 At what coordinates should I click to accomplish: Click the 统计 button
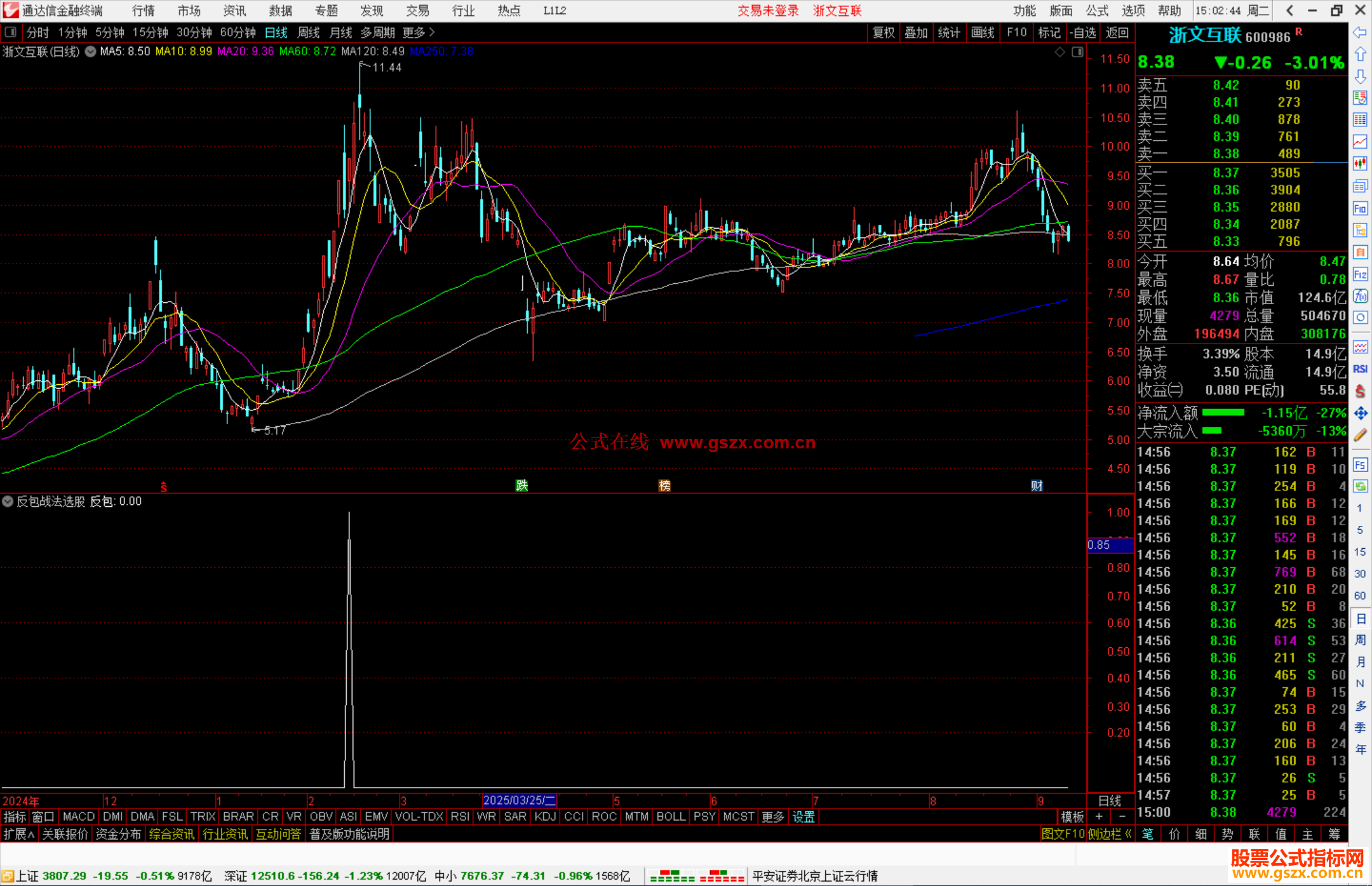949,32
